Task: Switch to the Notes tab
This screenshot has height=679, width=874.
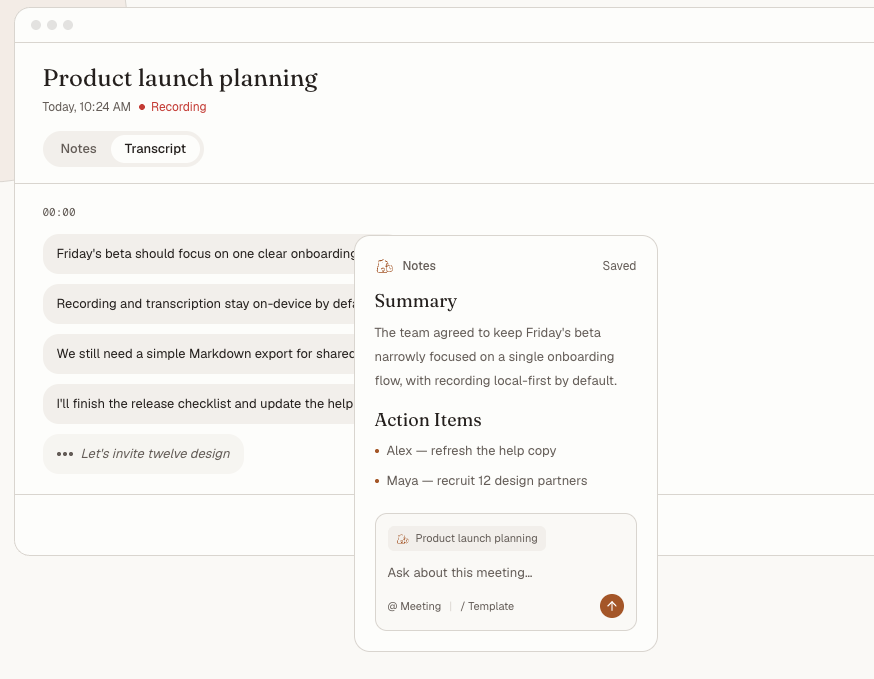Action: (x=79, y=149)
